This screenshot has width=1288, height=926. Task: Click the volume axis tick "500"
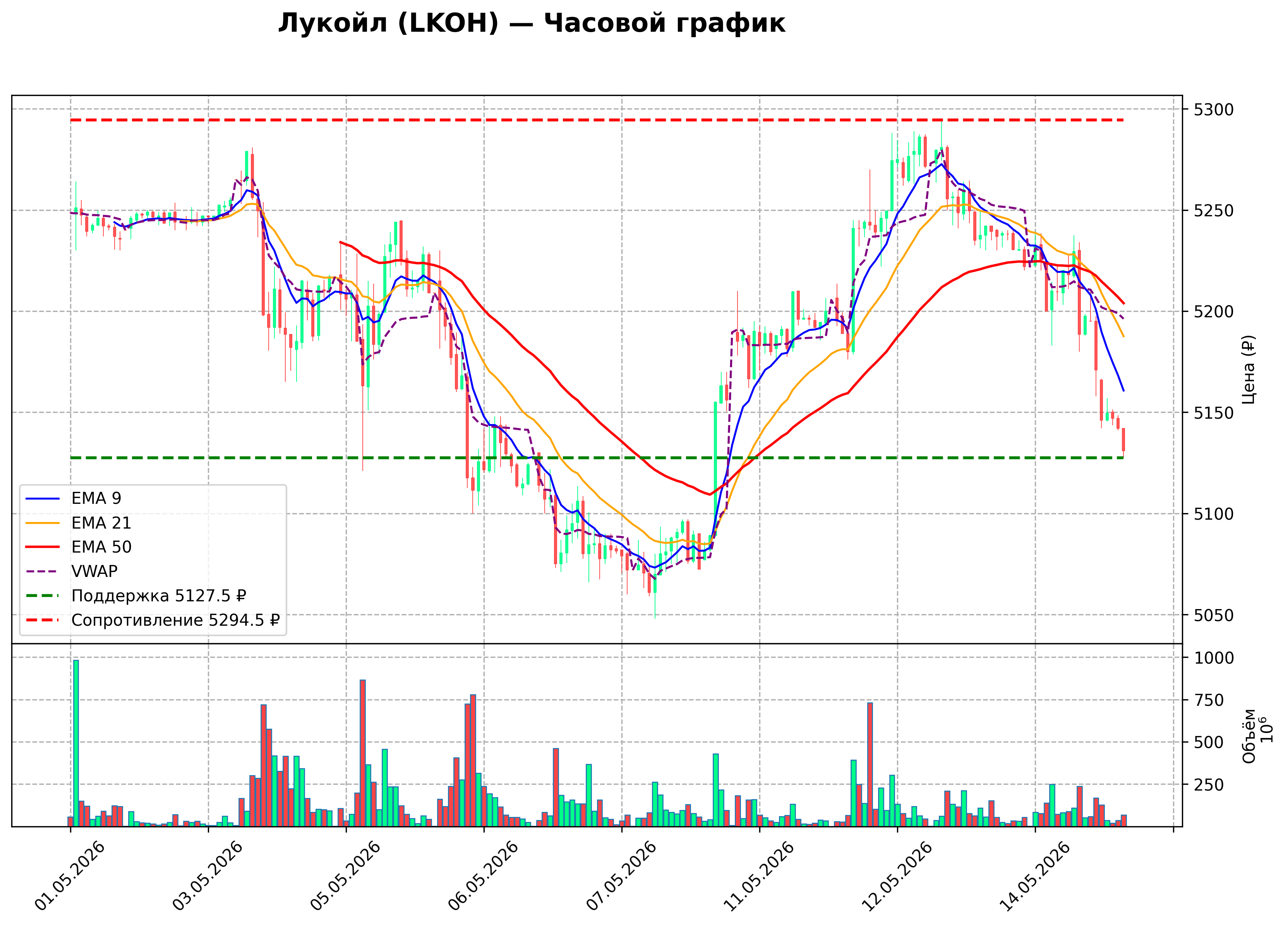point(1209,743)
